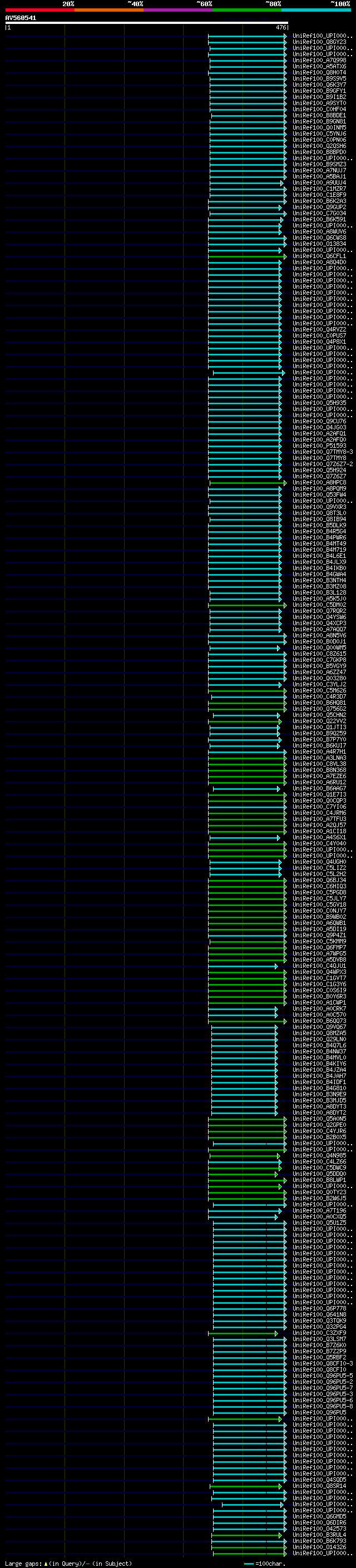
Task: Select the UniRef100_Q4P8X1 label
Action: [x=319, y=342]
